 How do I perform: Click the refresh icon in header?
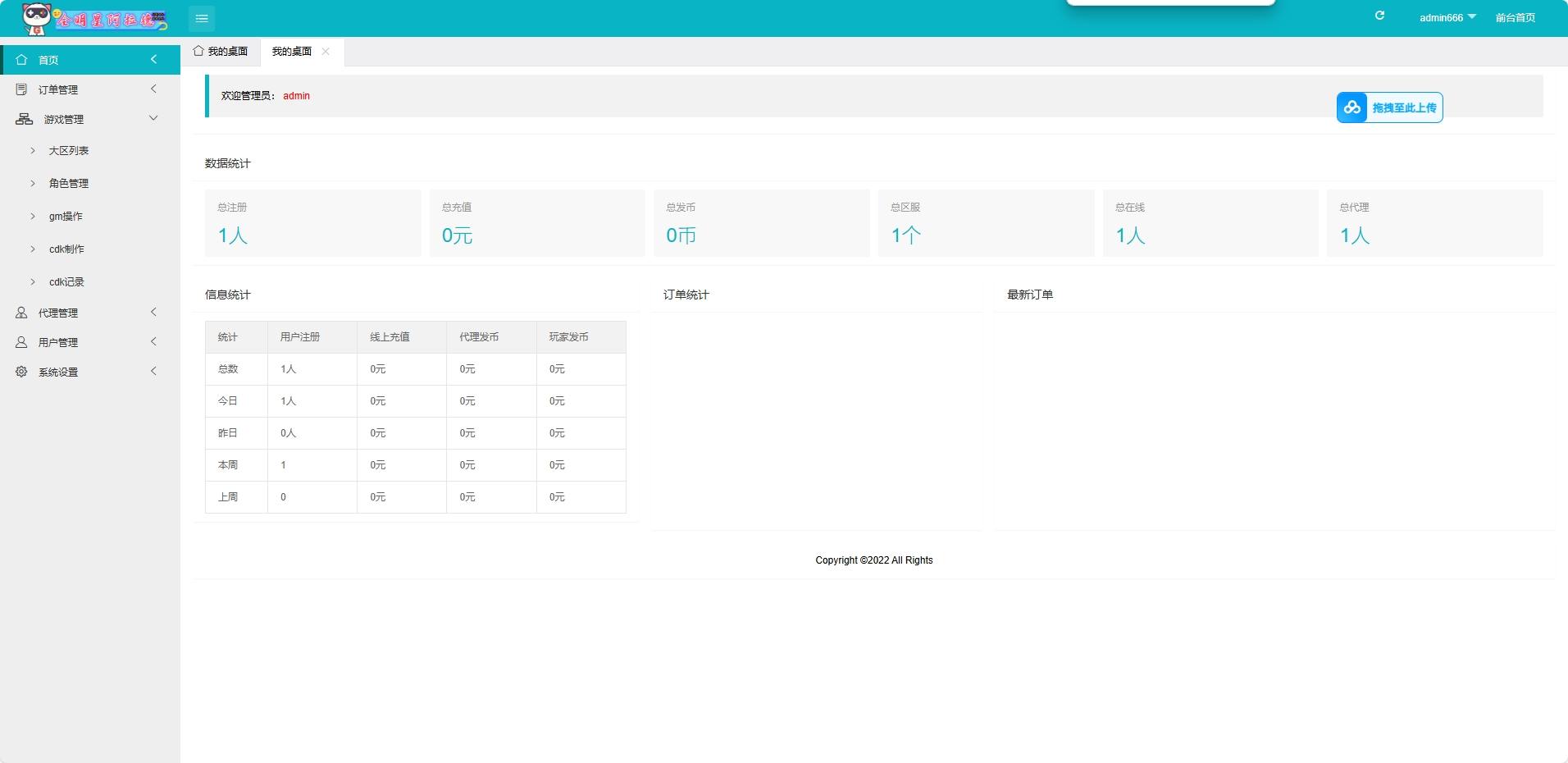(x=1379, y=16)
